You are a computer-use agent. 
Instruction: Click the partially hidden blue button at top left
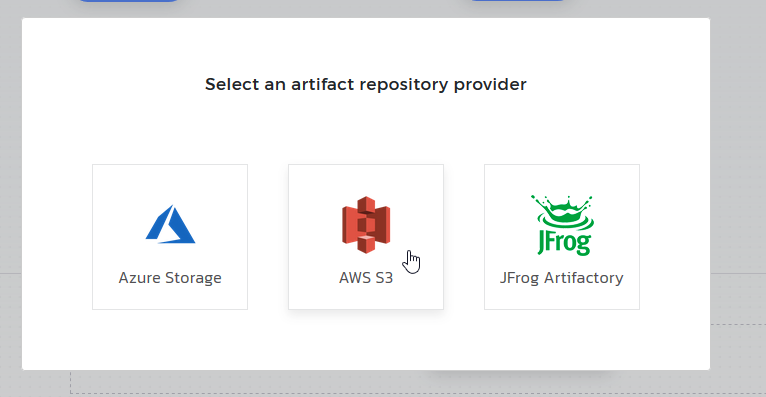pyautogui.click(x=128, y=0)
